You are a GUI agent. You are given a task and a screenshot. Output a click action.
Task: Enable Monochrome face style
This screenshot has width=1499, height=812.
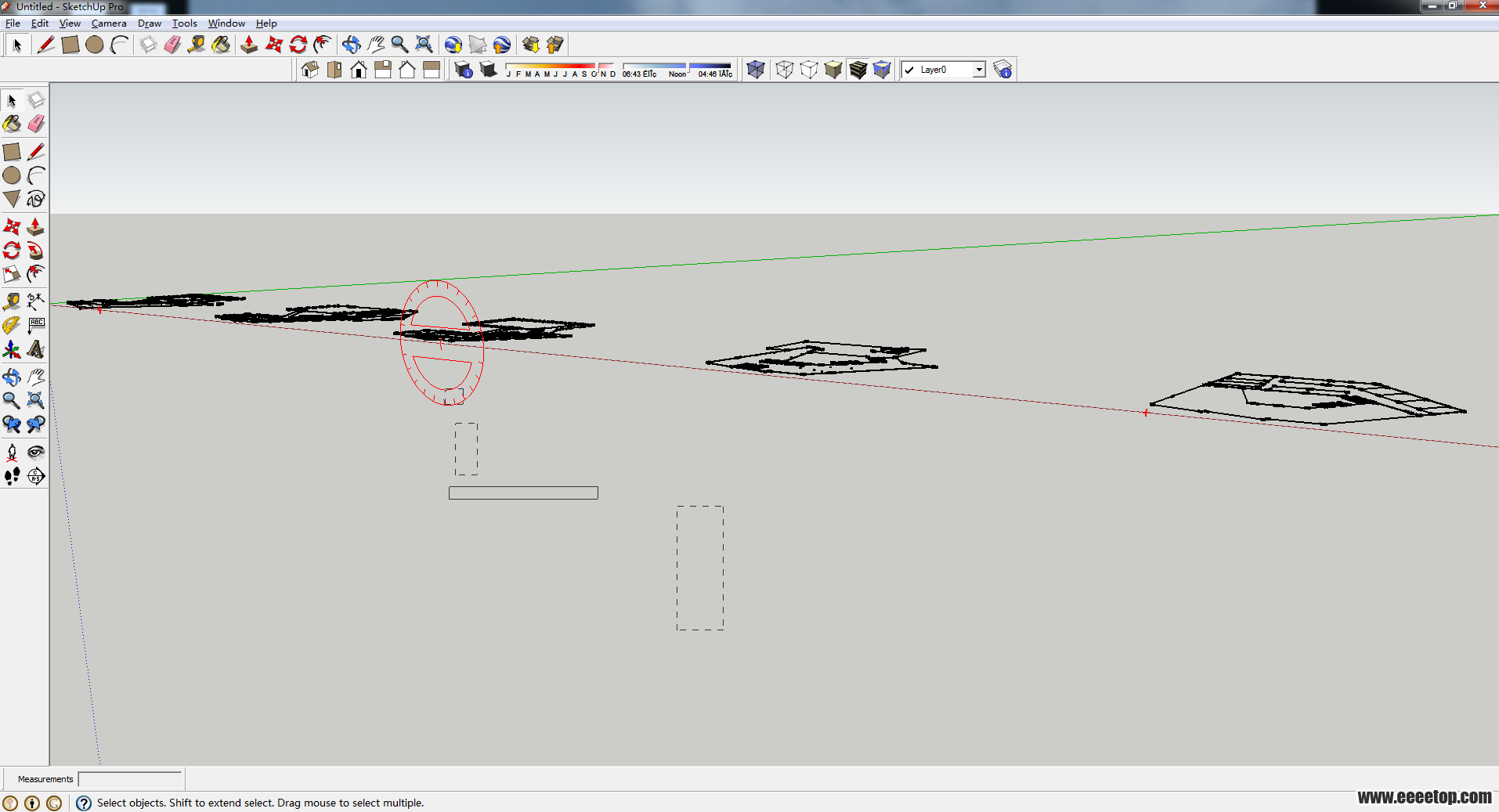click(882, 70)
